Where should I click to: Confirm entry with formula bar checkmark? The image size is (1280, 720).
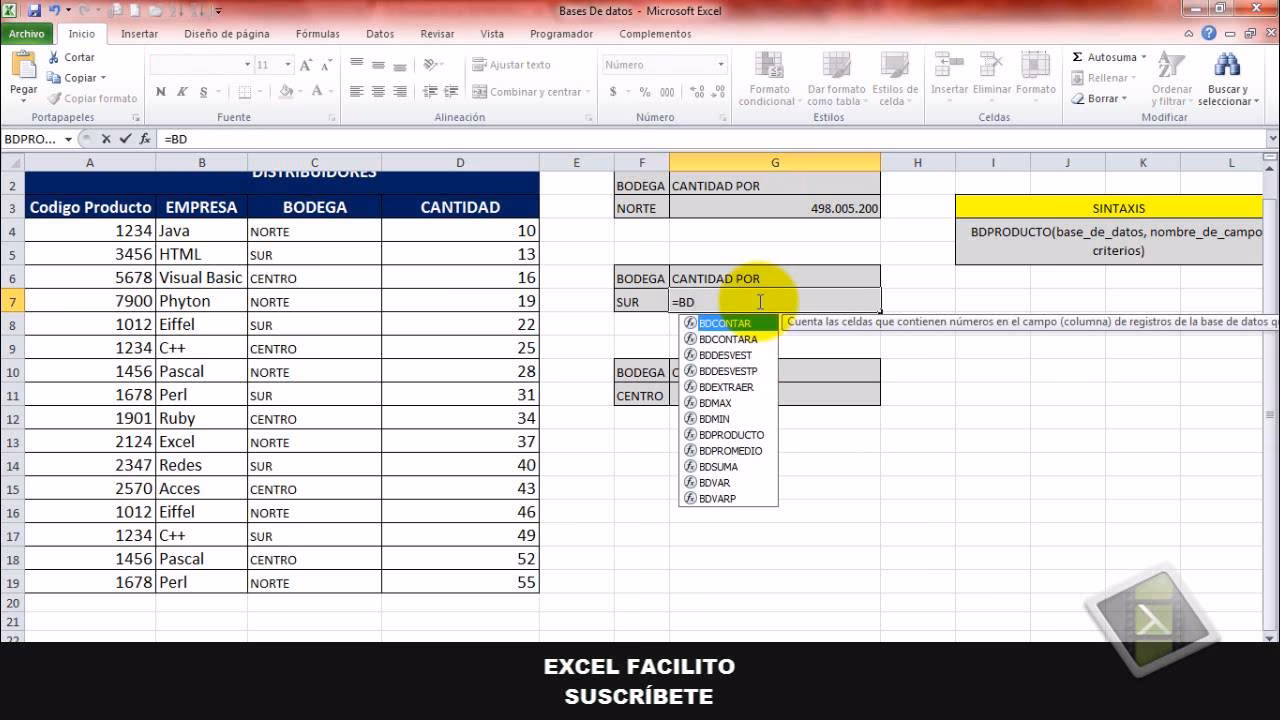click(126, 139)
